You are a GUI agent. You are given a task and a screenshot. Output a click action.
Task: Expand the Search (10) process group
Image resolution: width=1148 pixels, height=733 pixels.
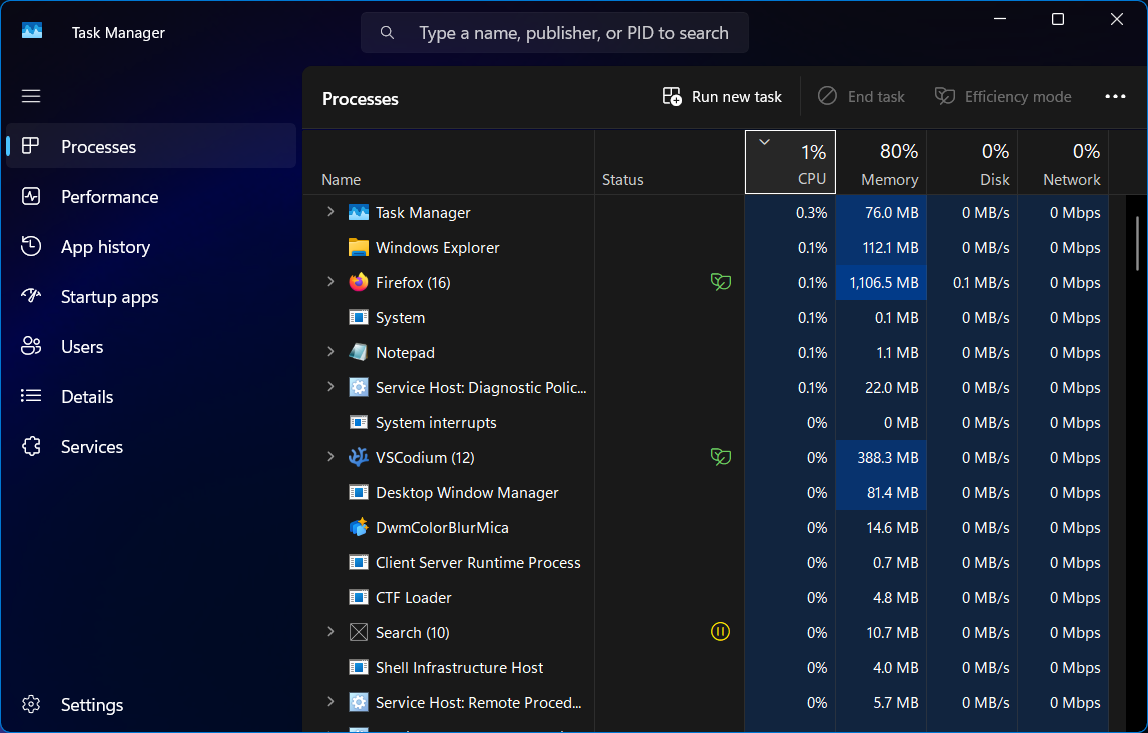coord(330,631)
